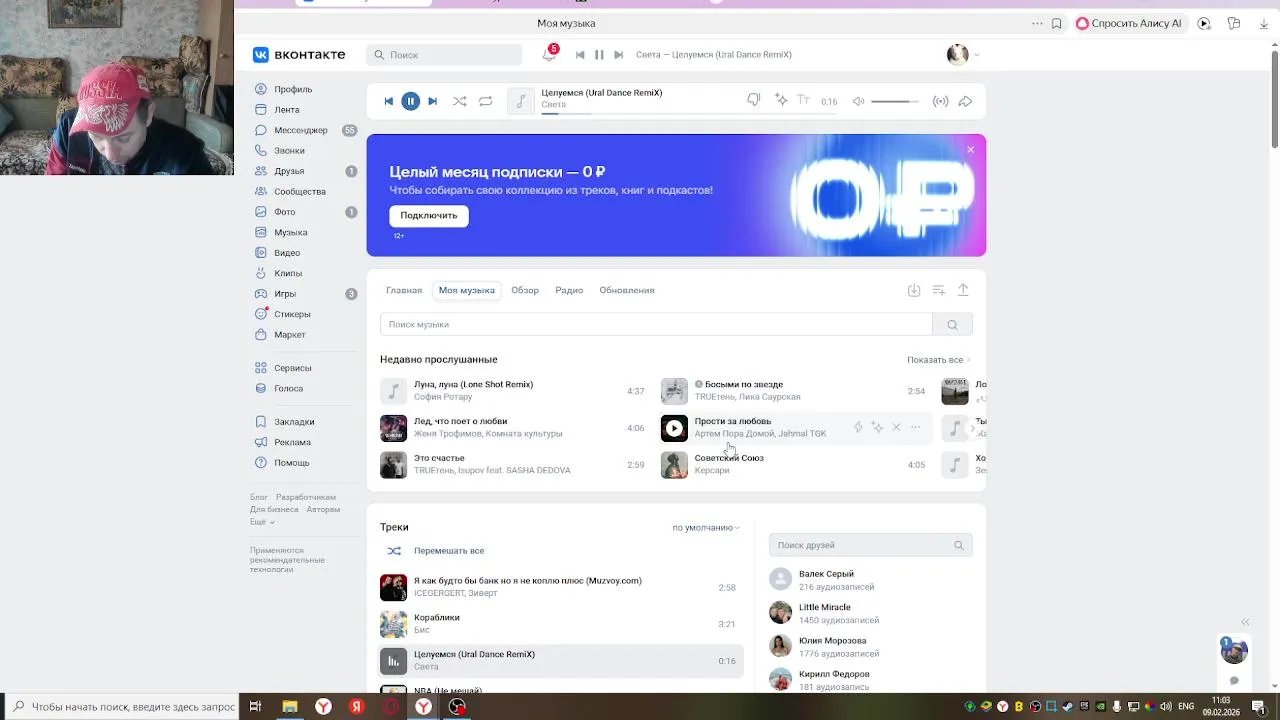The height and width of the screenshot is (720, 1280).
Task: Open Закладки in the sidebar
Action: tap(294, 422)
